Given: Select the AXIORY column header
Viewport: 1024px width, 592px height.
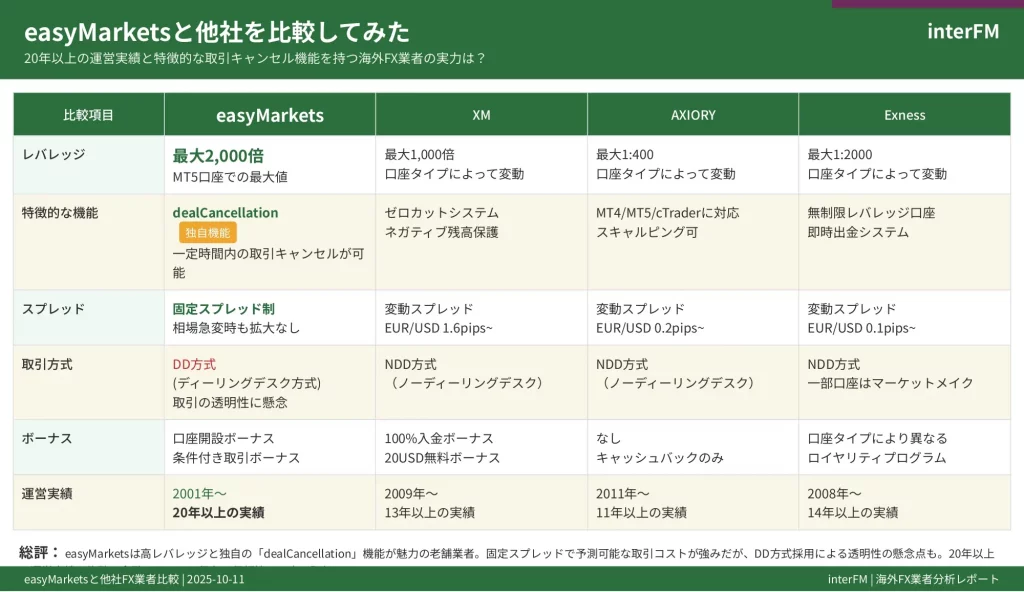Looking at the screenshot, I should [693, 115].
